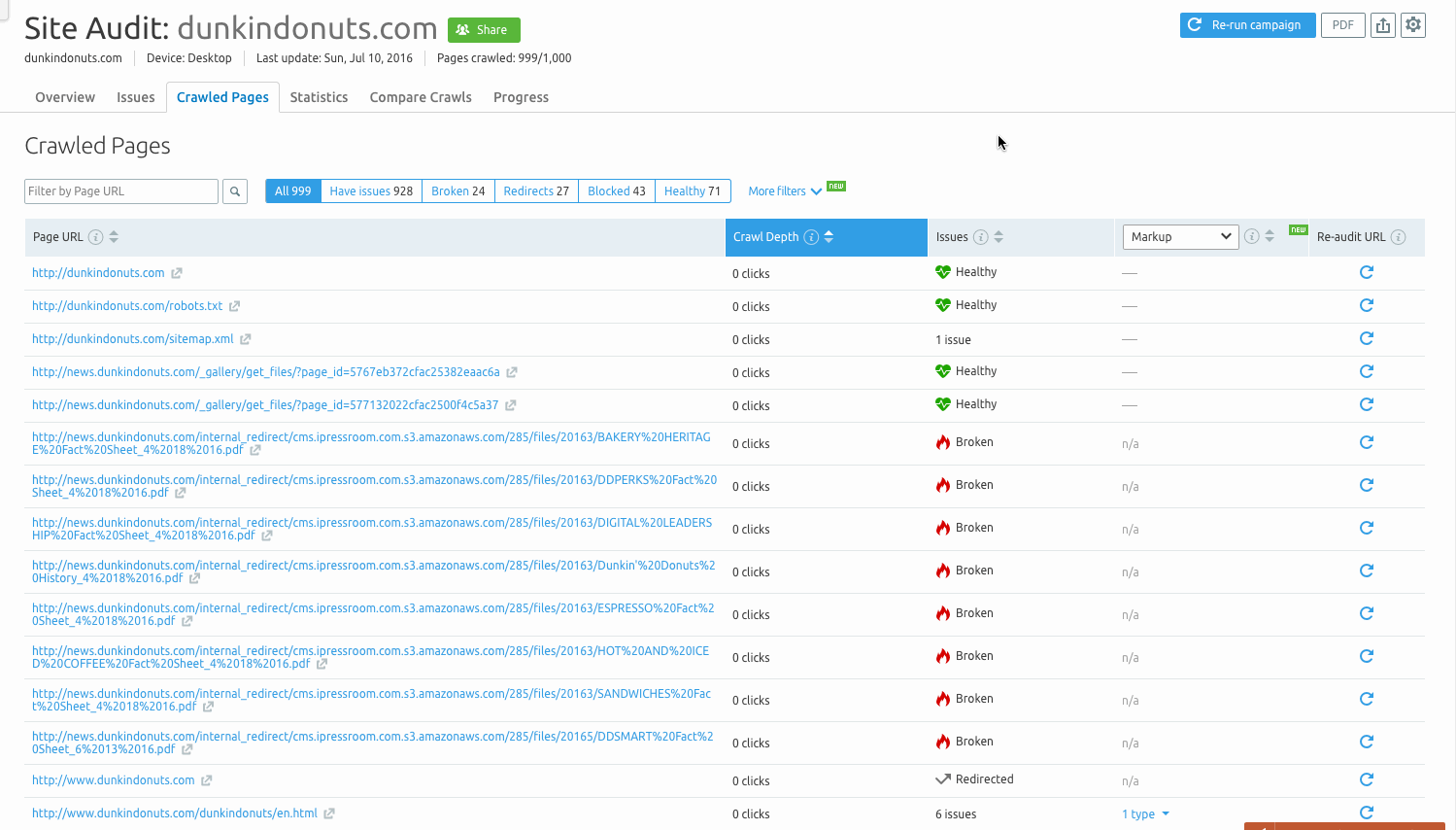Viewport: 1456px width, 830px height.
Task: Click the Redirected status for www.dunkindonuts.com
Action: click(x=974, y=779)
